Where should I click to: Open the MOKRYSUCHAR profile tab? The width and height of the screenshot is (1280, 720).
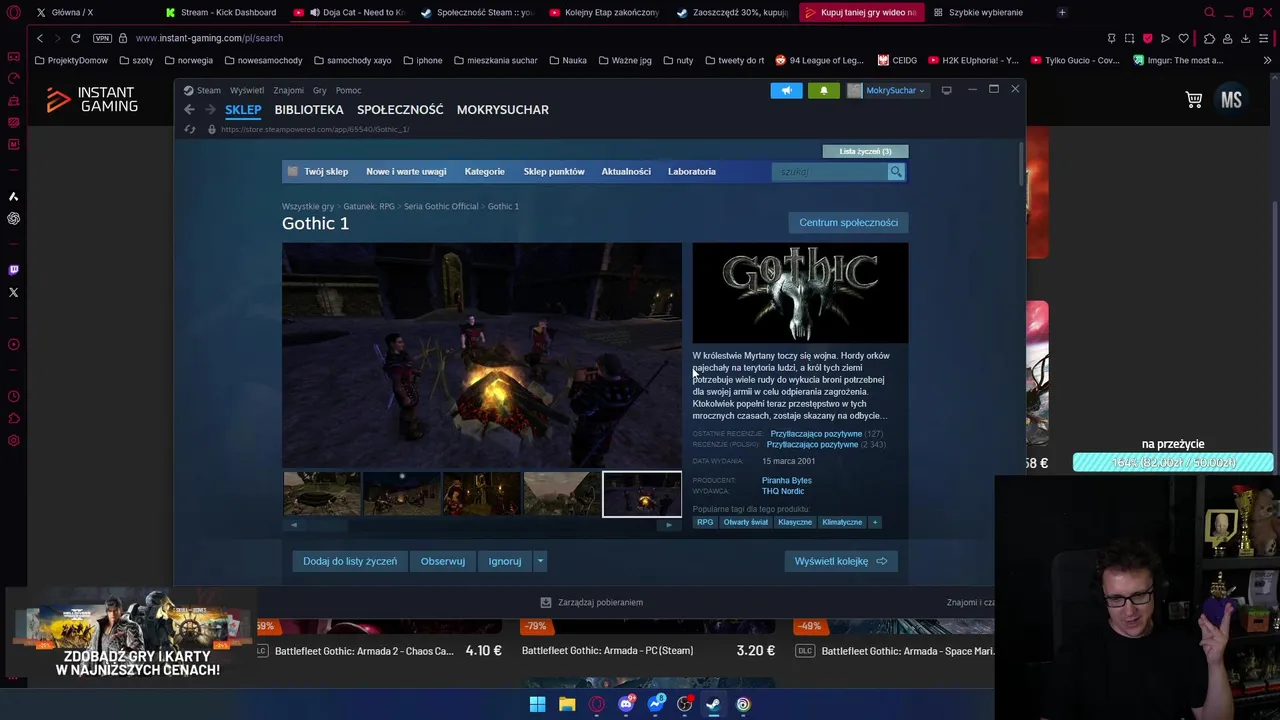coord(502,110)
